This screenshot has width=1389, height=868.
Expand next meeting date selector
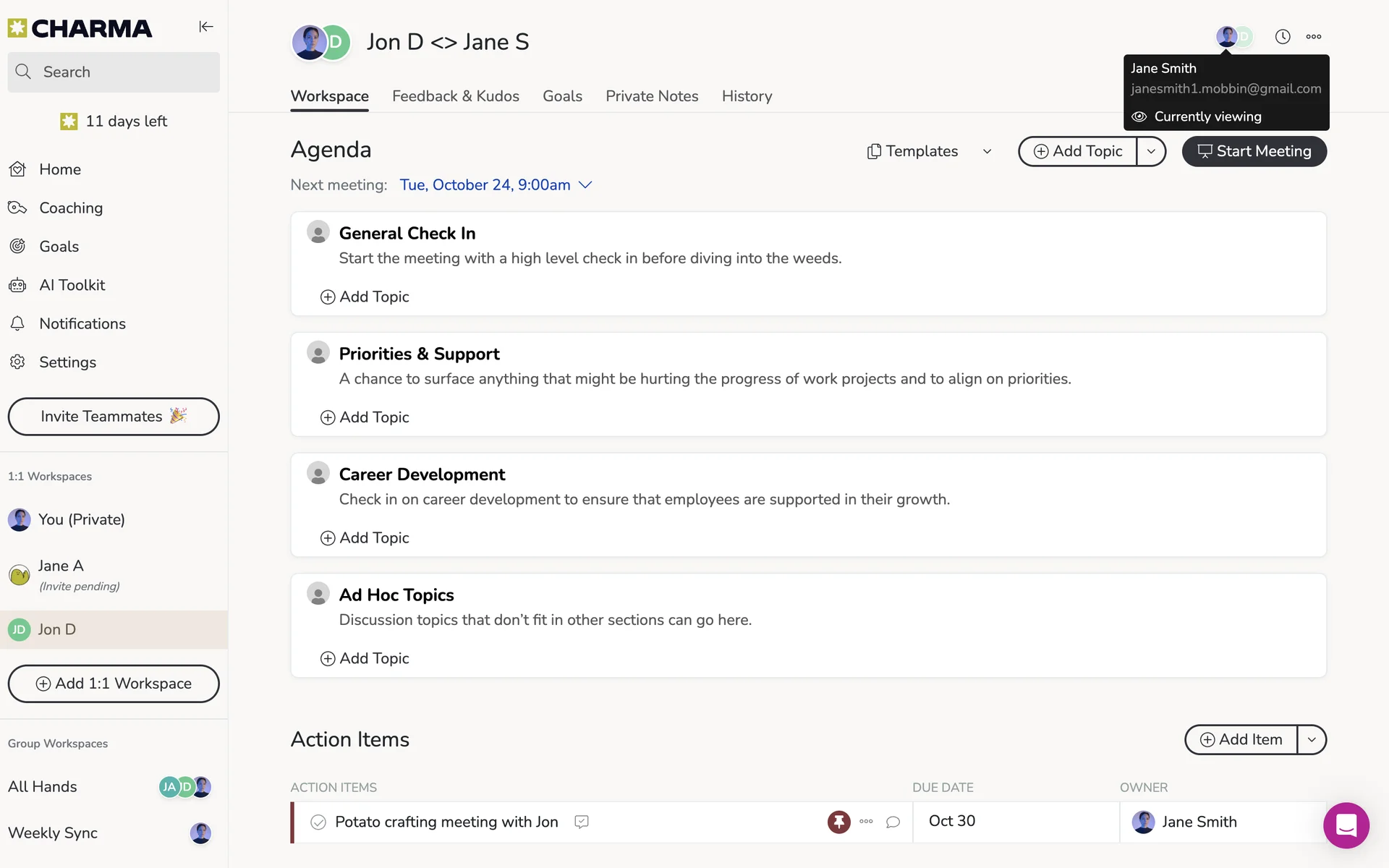(x=585, y=185)
